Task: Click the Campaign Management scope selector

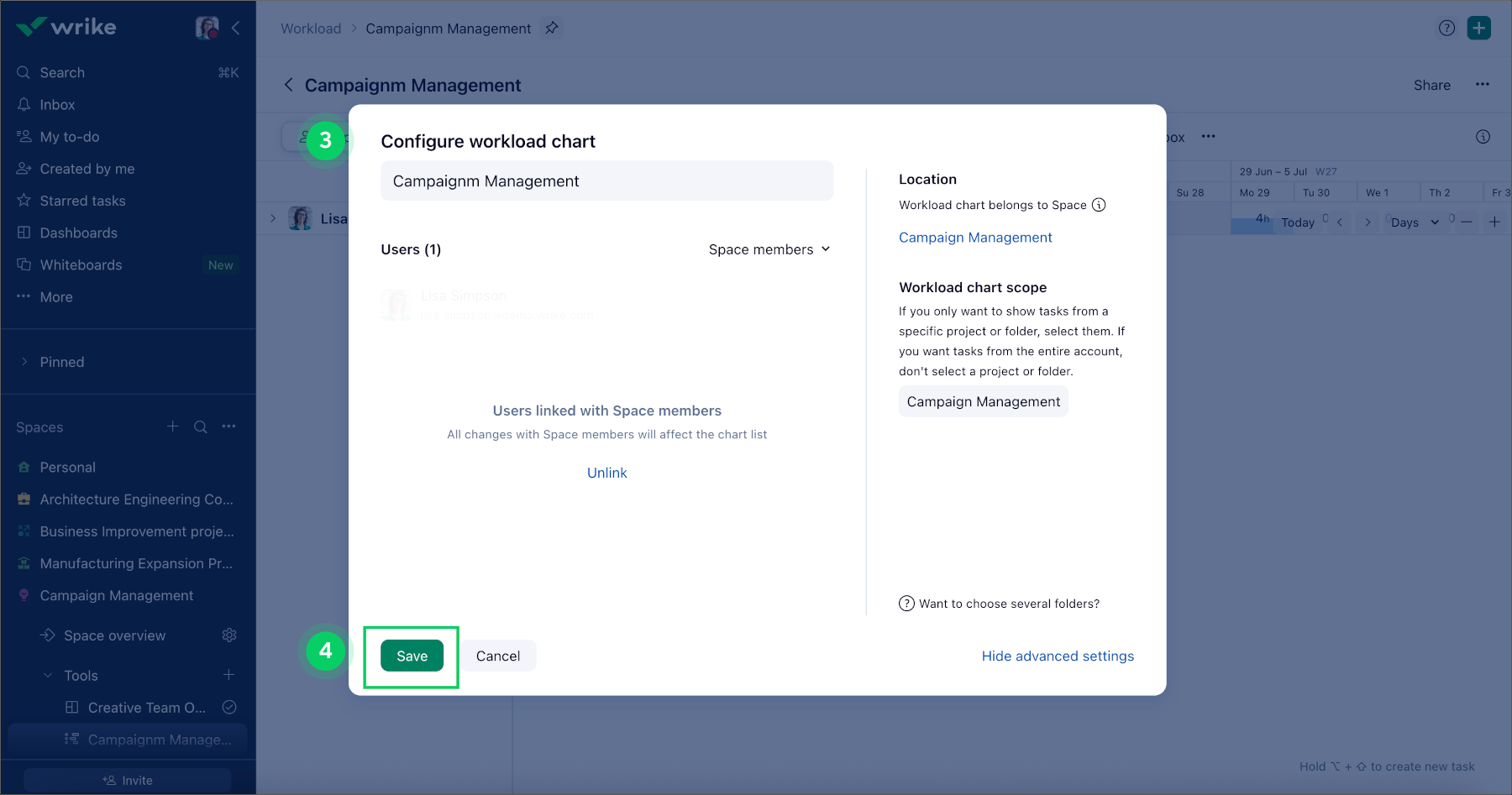Action: (x=984, y=401)
